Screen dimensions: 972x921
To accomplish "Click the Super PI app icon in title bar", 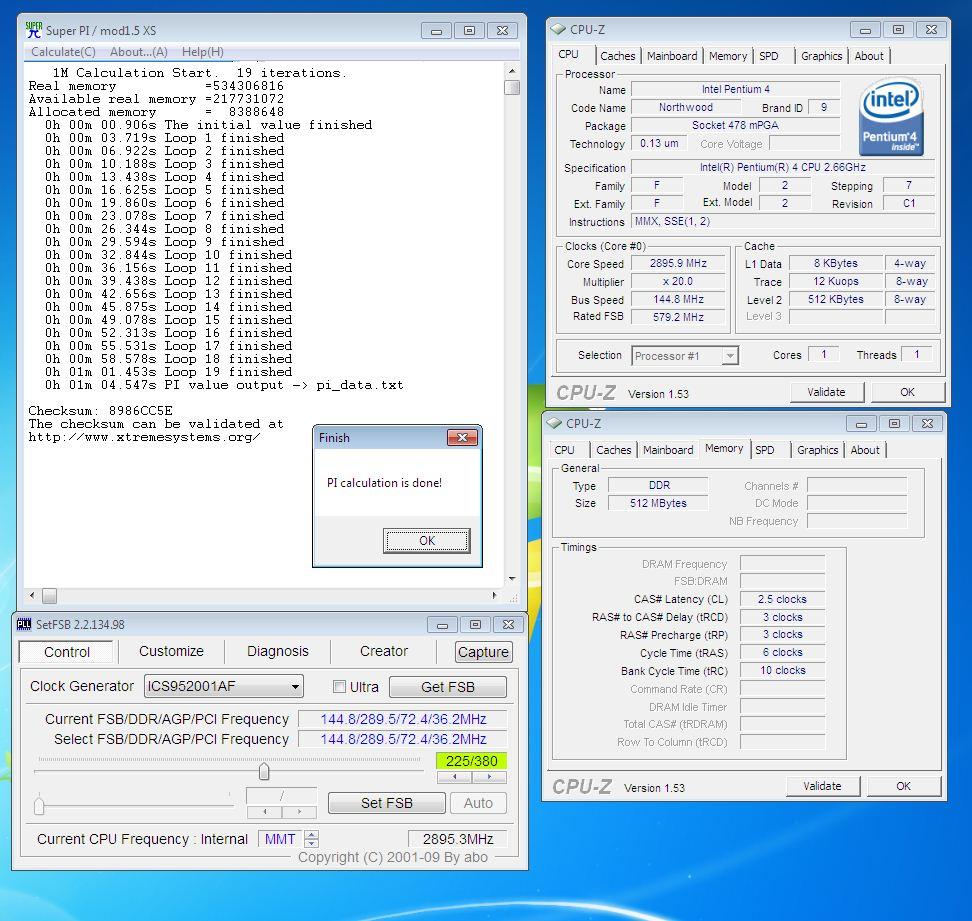I will coord(33,30).
